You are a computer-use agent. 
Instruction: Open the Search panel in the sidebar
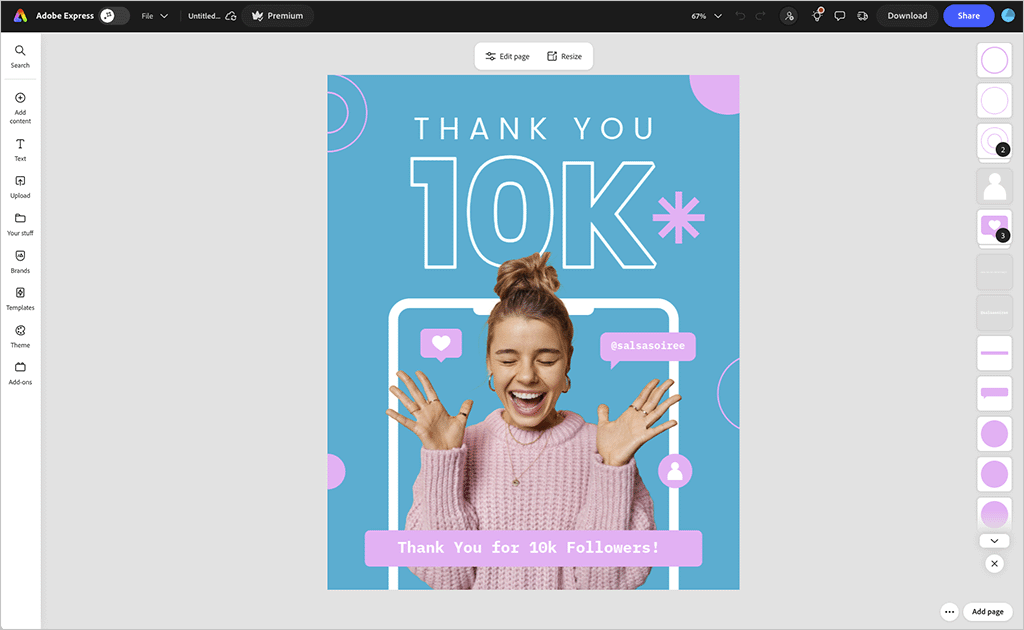[x=19, y=55]
